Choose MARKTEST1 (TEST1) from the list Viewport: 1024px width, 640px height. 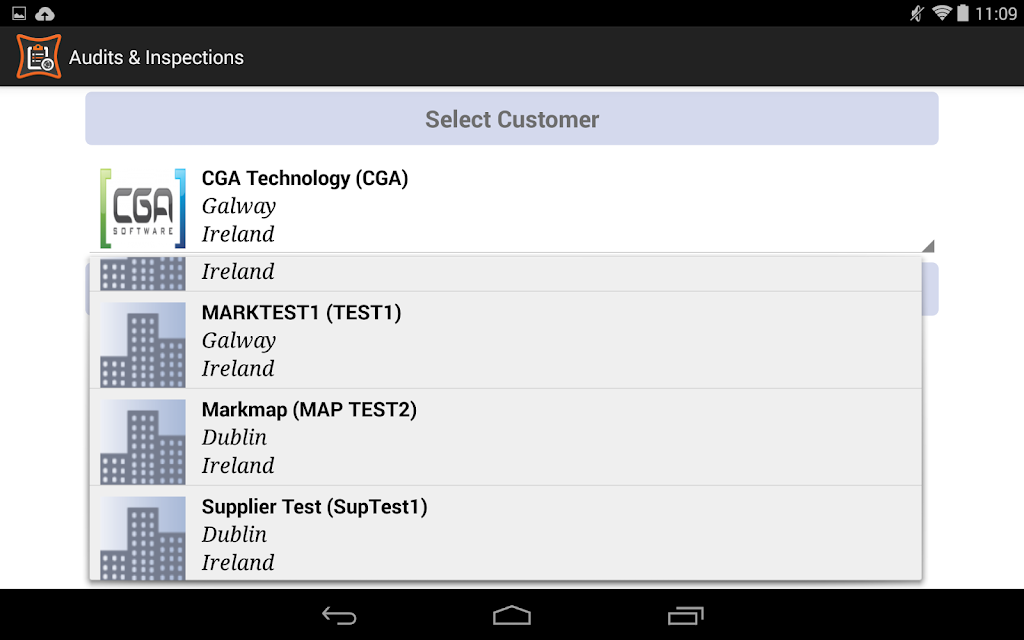coord(505,340)
